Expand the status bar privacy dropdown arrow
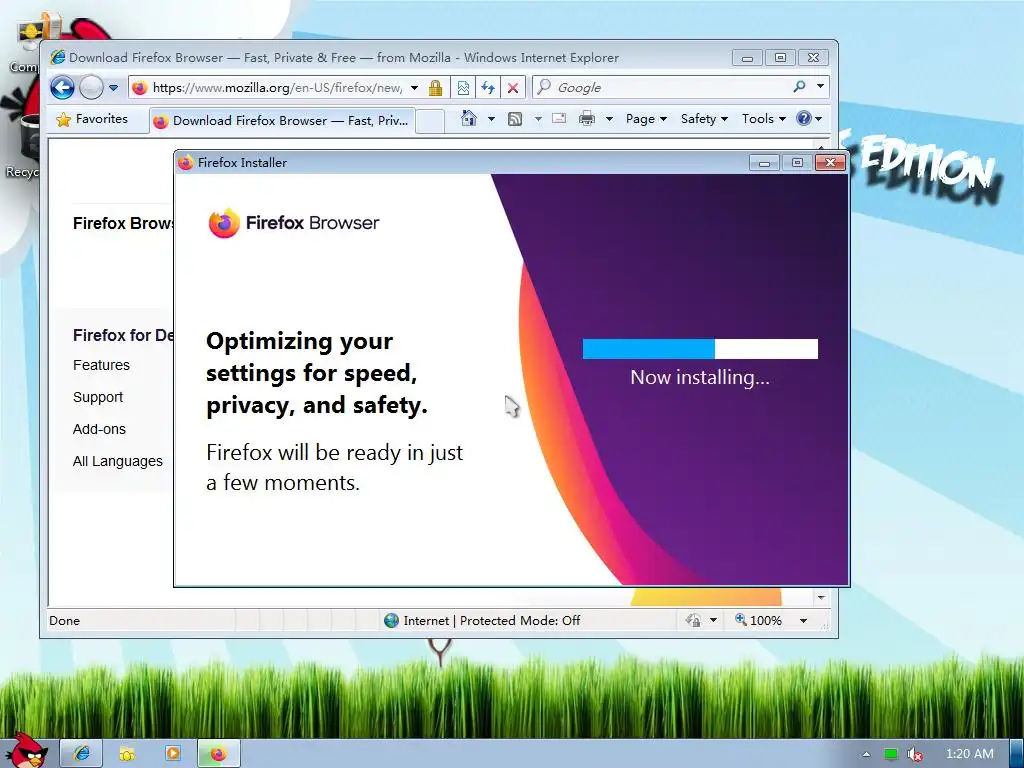Viewport: 1024px width, 768px height. coord(713,620)
